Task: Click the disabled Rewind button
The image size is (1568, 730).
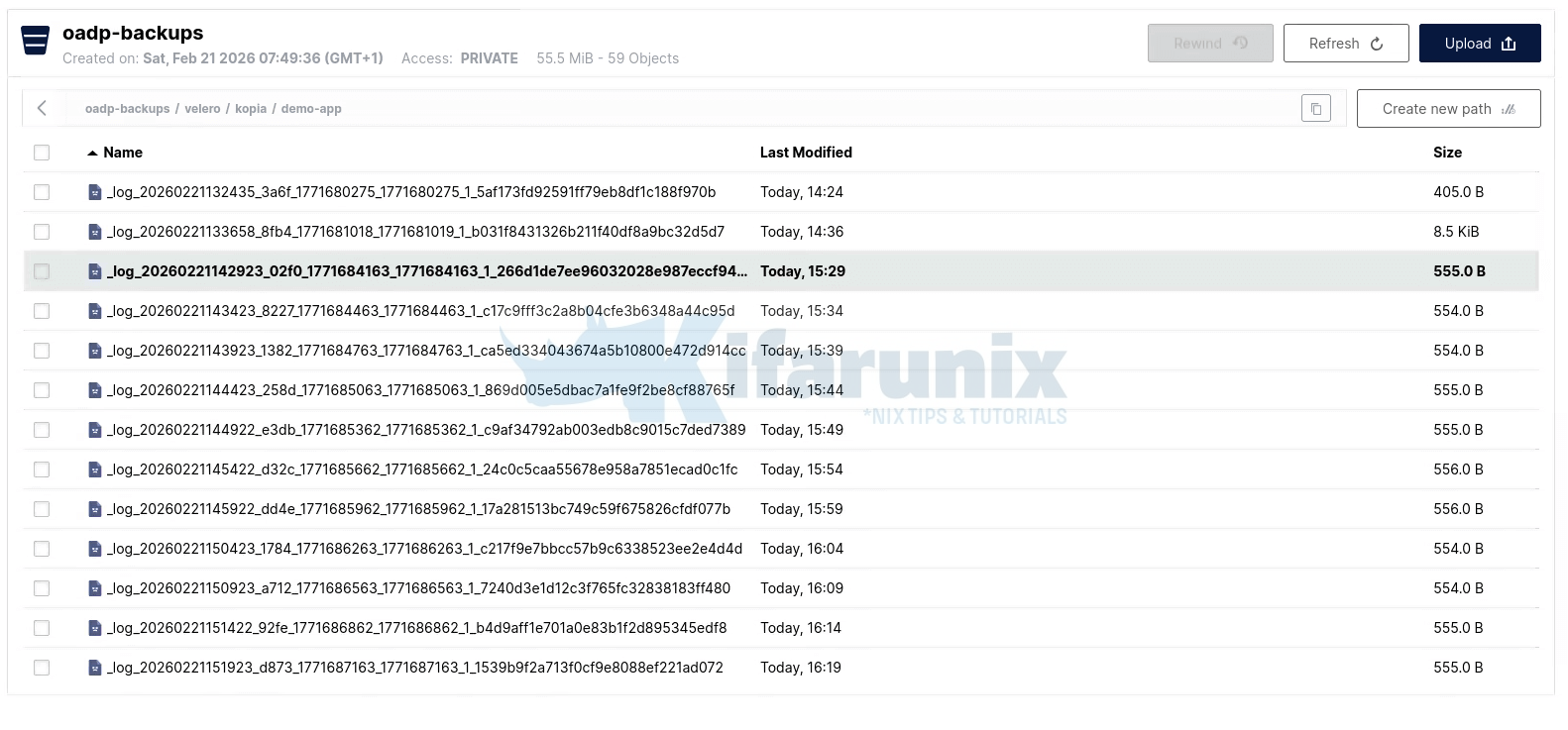Action: pos(1210,44)
